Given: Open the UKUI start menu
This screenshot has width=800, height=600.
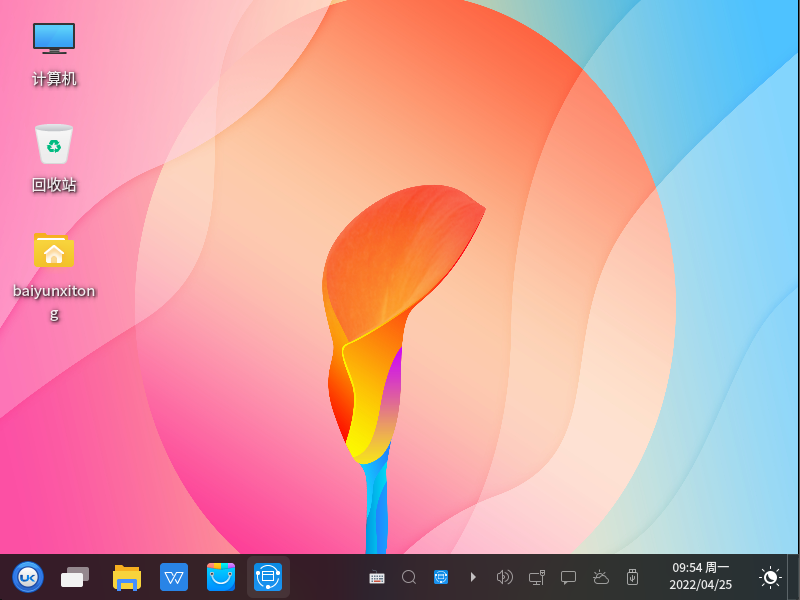Looking at the screenshot, I should pos(28,577).
